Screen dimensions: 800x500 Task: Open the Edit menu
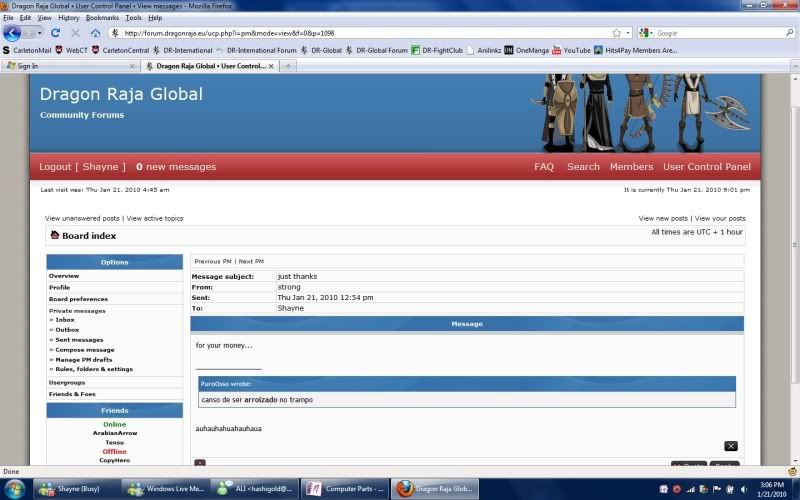(26, 17)
